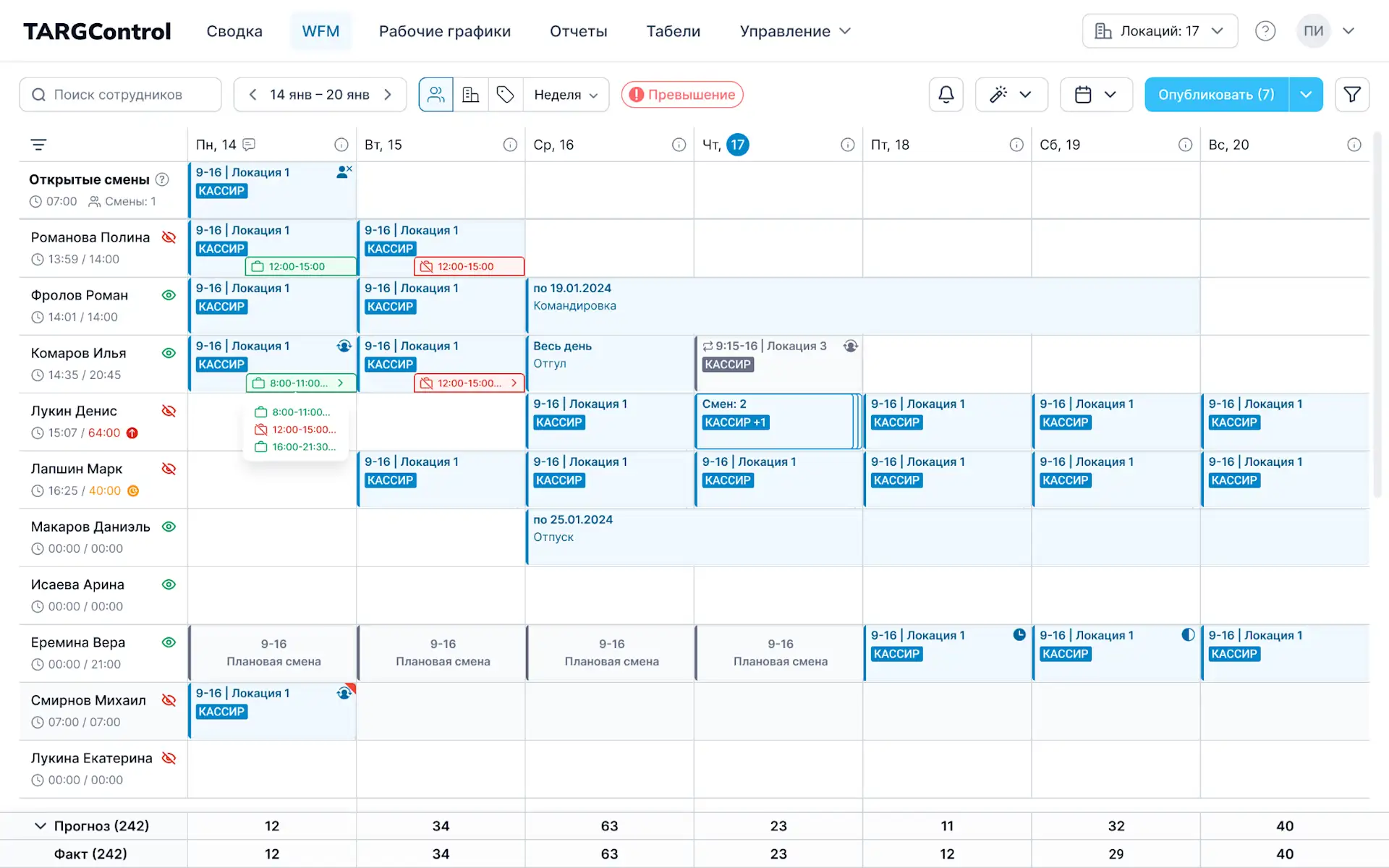1389x868 pixels.
Task: Toggle visibility for Романова Полина
Action: click(x=169, y=237)
